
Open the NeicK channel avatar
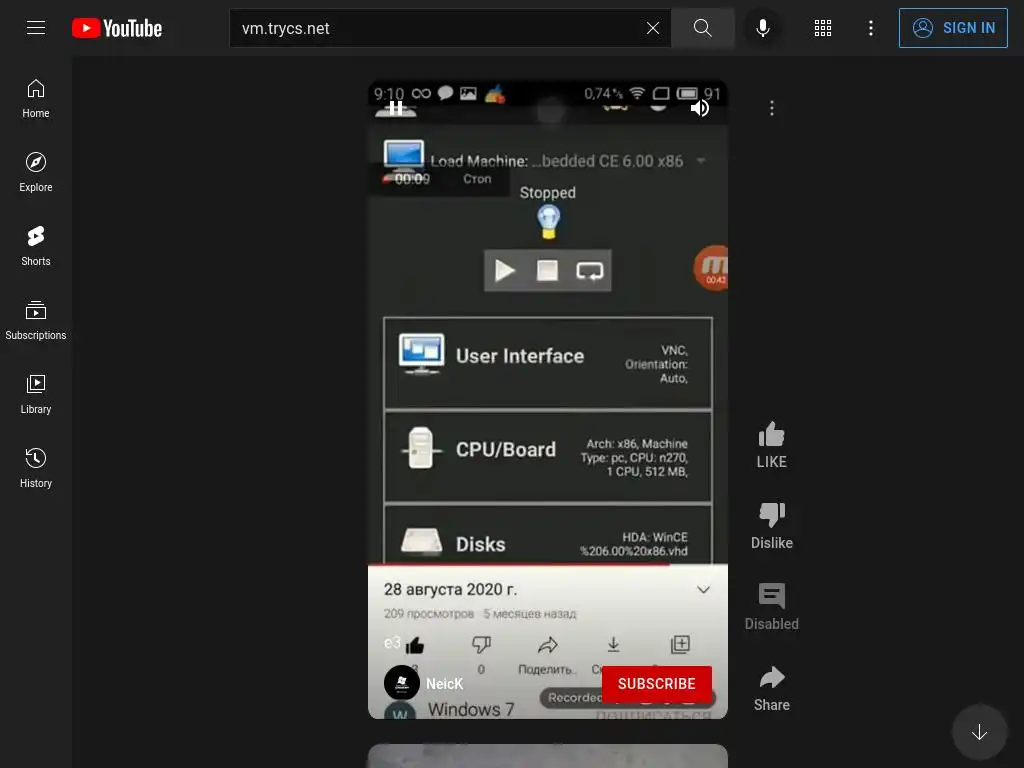tap(402, 683)
